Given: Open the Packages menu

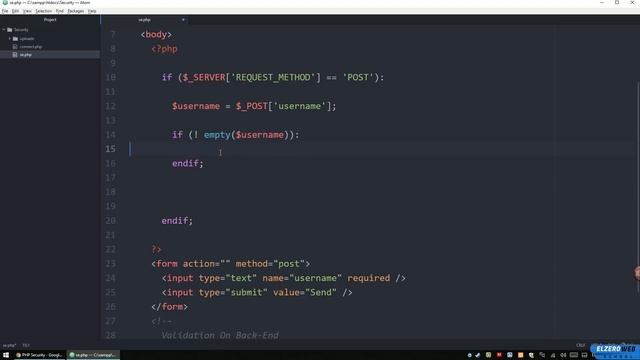Looking at the screenshot, I should coord(76,11).
